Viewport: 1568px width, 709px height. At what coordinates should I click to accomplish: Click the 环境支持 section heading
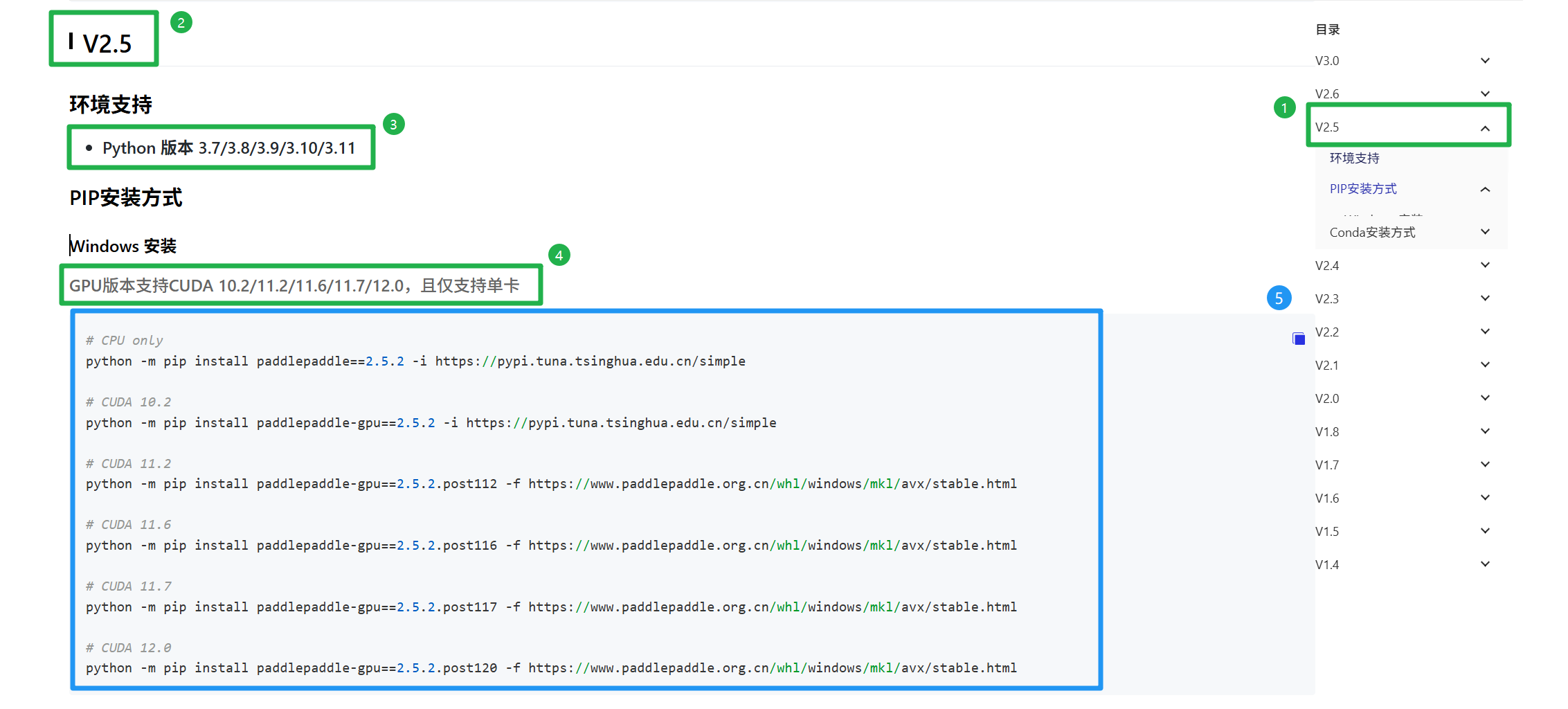[111, 105]
